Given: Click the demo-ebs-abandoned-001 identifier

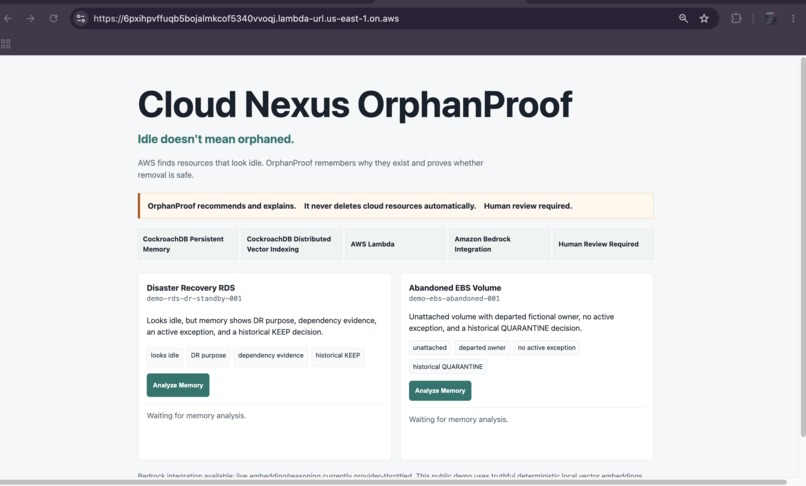Looking at the screenshot, I should (454, 299).
